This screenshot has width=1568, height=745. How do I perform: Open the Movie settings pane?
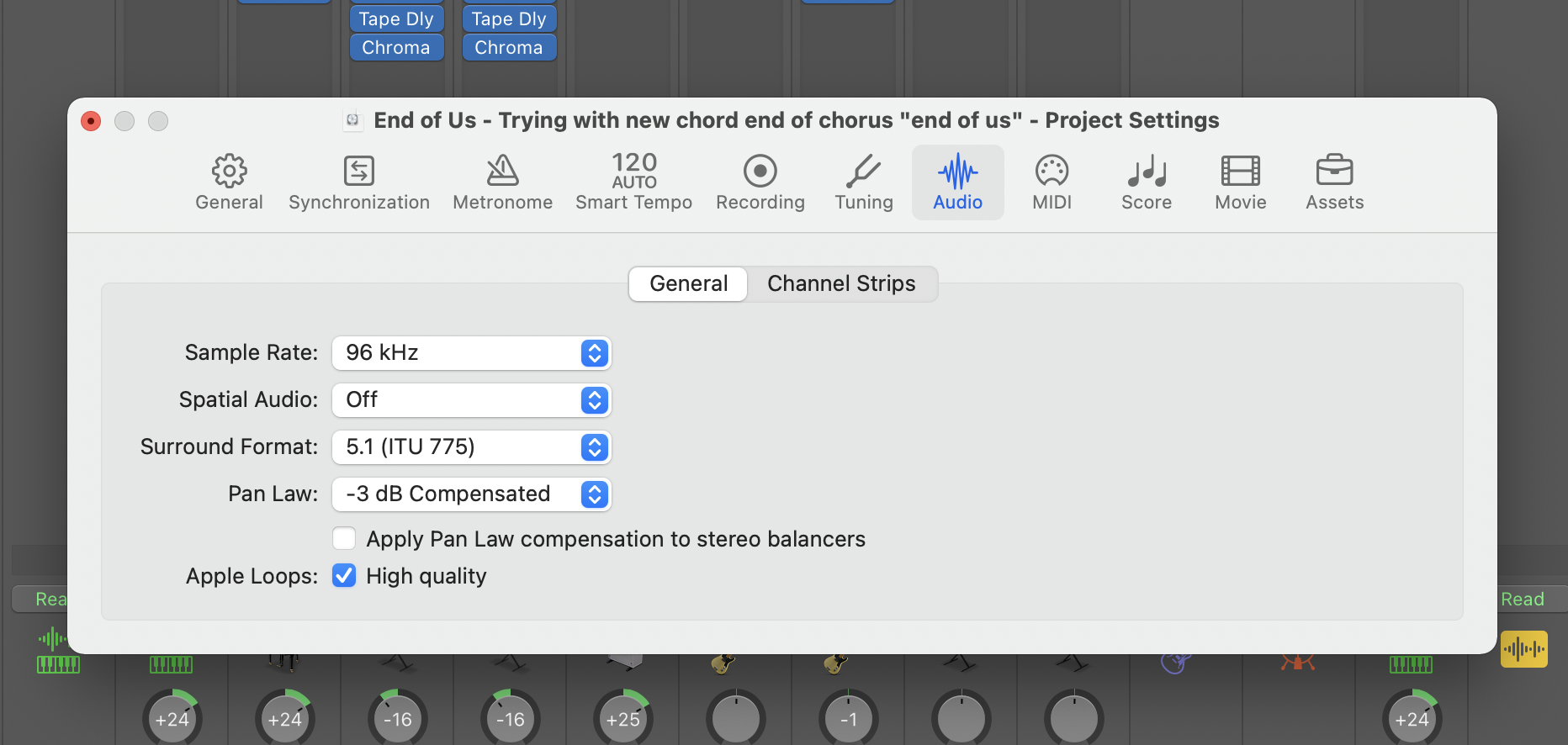point(1241,182)
